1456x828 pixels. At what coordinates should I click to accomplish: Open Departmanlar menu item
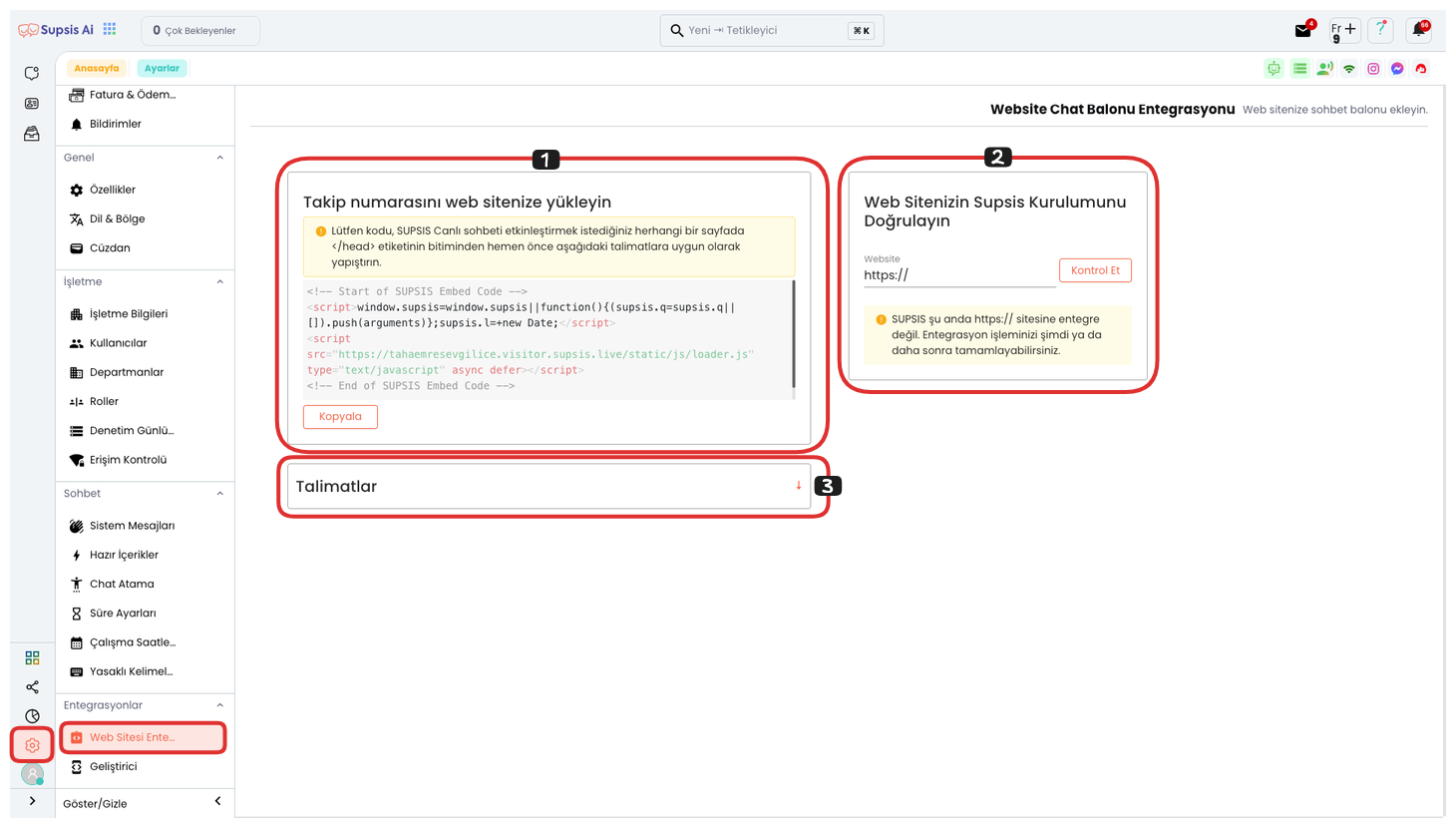coord(145,372)
